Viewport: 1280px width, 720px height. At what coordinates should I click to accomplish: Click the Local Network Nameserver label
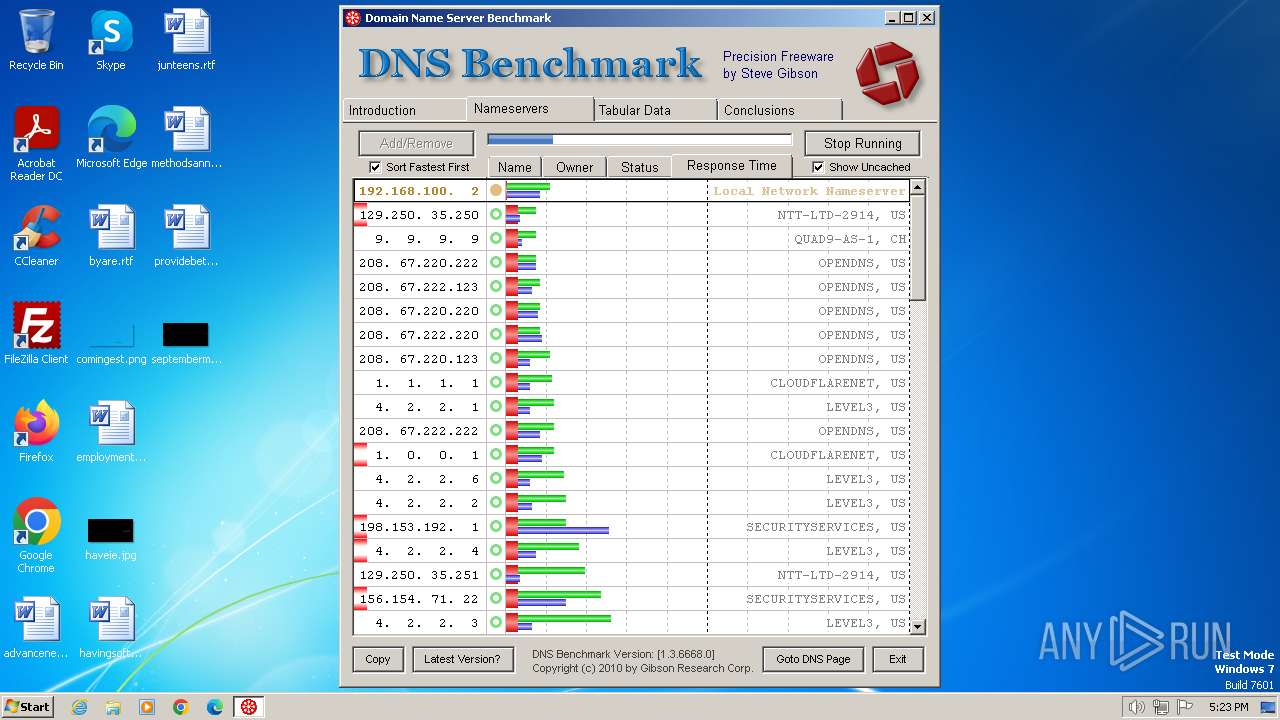[809, 191]
